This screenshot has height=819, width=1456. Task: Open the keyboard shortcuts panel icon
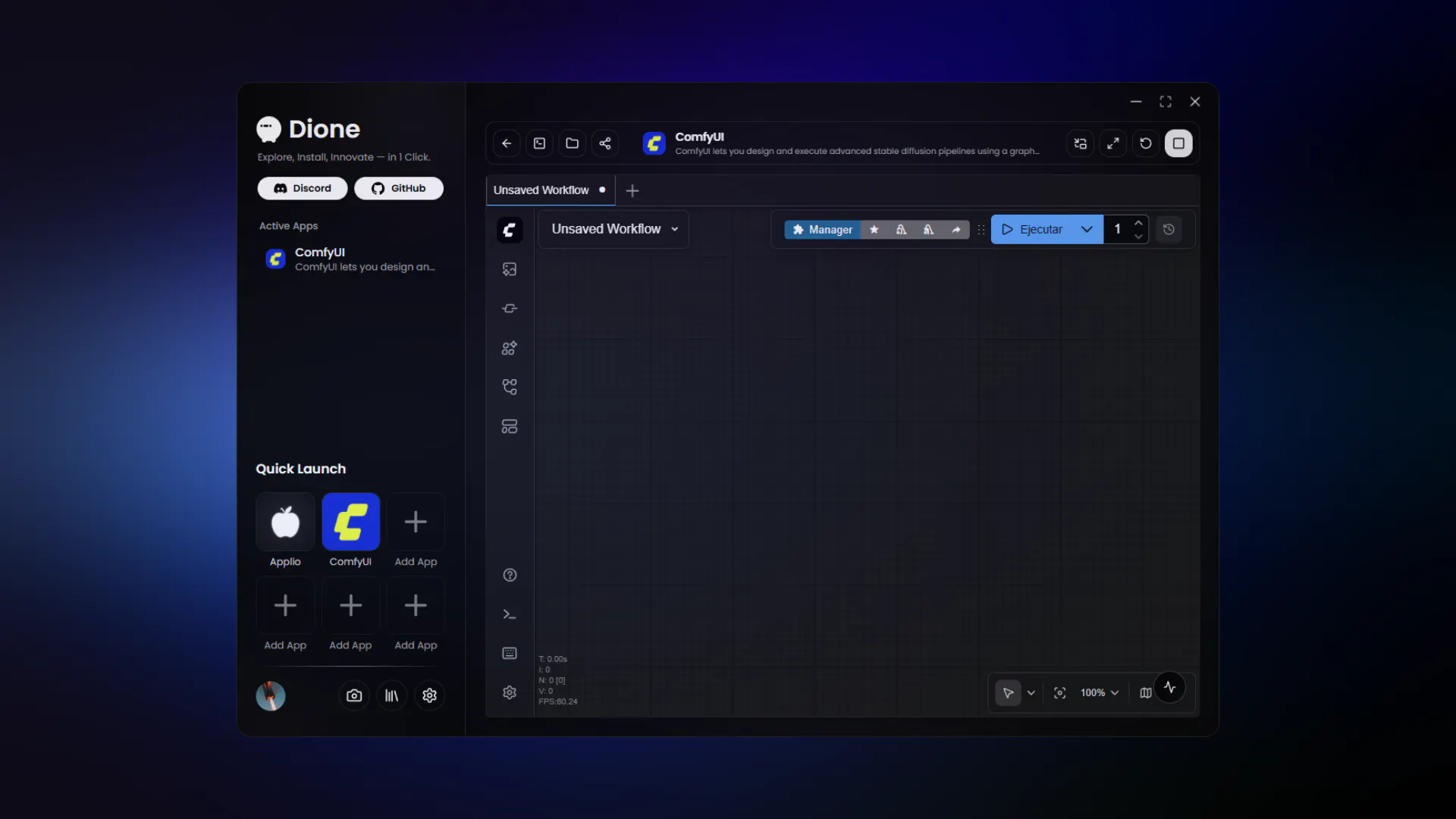click(x=510, y=654)
